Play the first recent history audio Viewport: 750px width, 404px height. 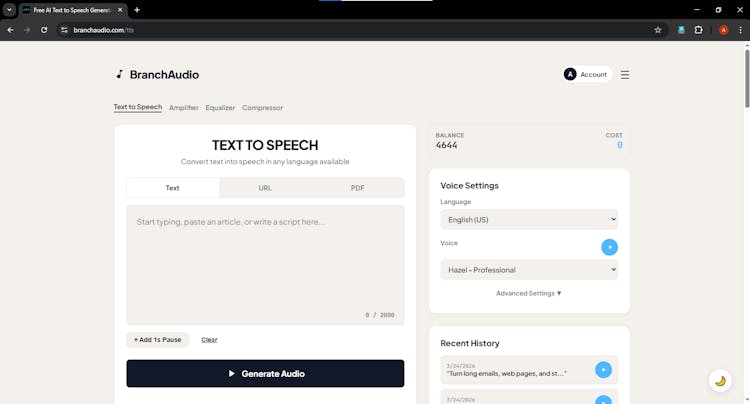[603, 370]
